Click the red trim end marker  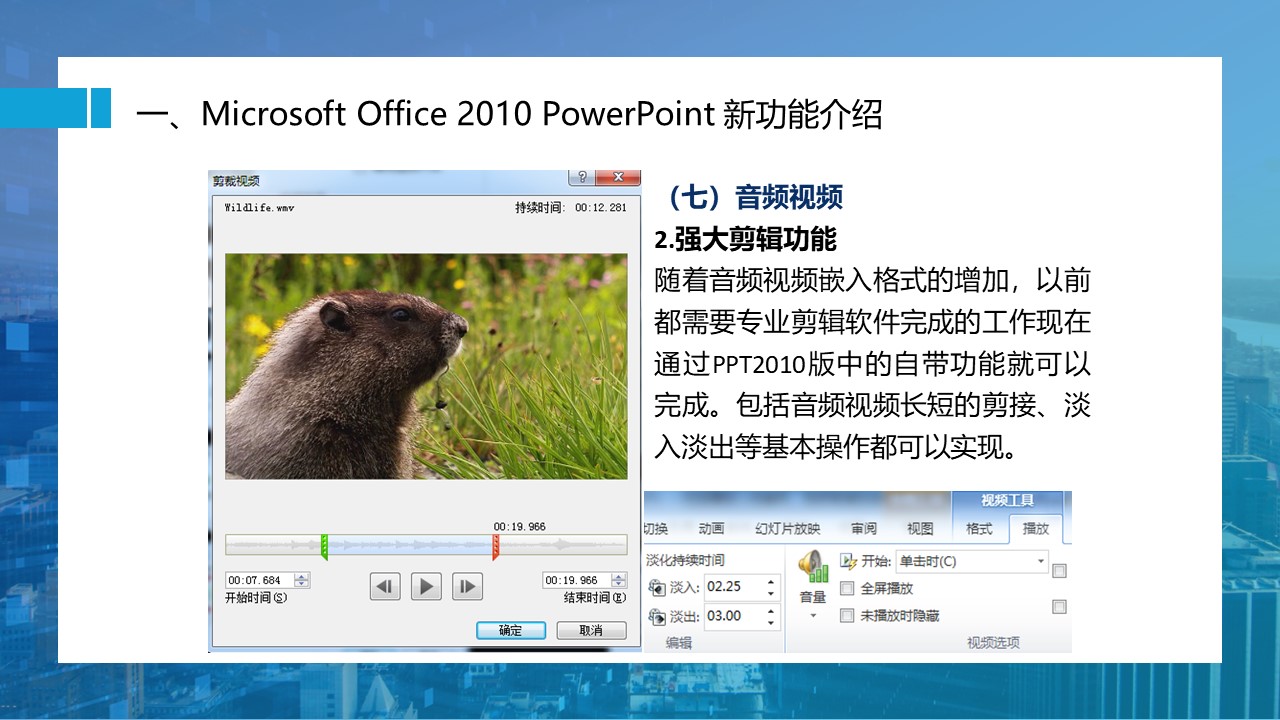pos(495,546)
